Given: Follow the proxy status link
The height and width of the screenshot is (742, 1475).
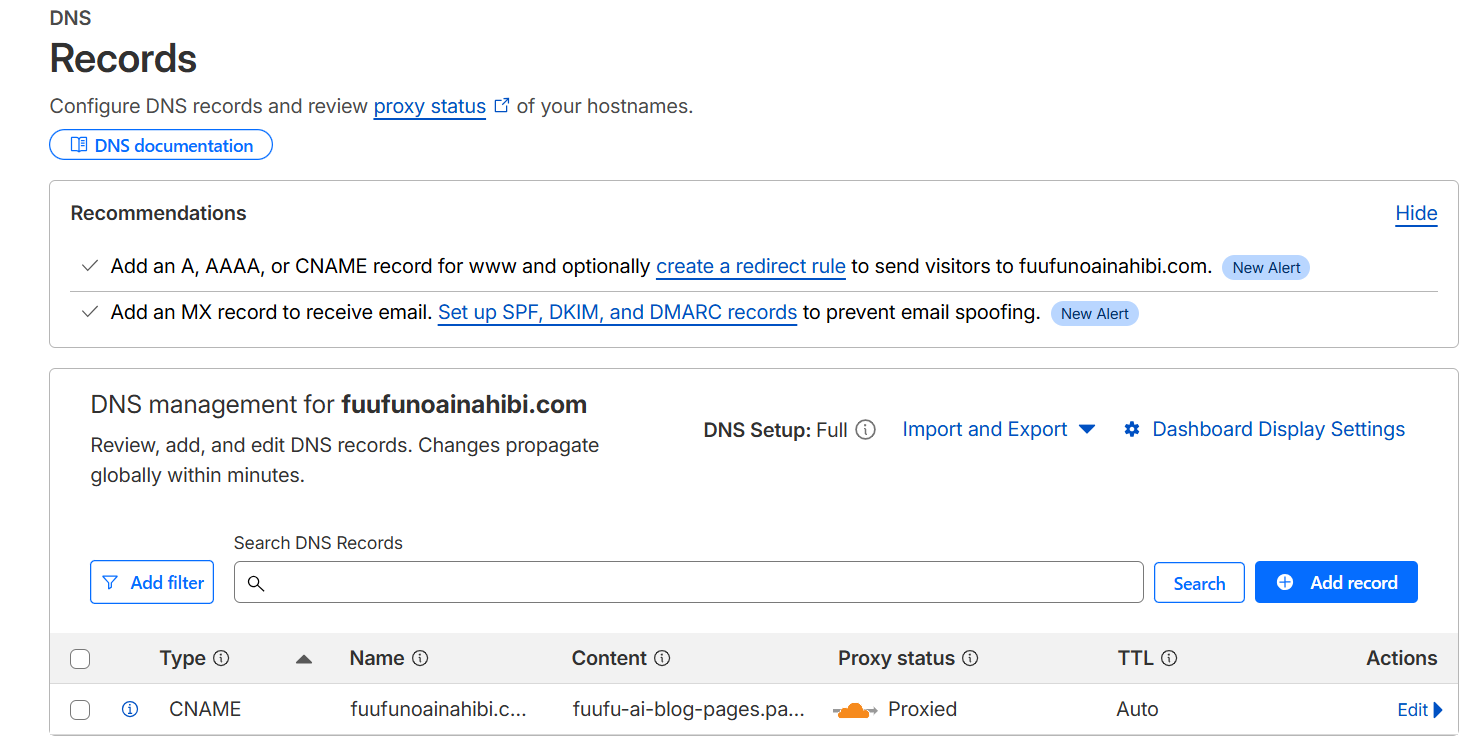Looking at the screenshot, I should (430, 106).
